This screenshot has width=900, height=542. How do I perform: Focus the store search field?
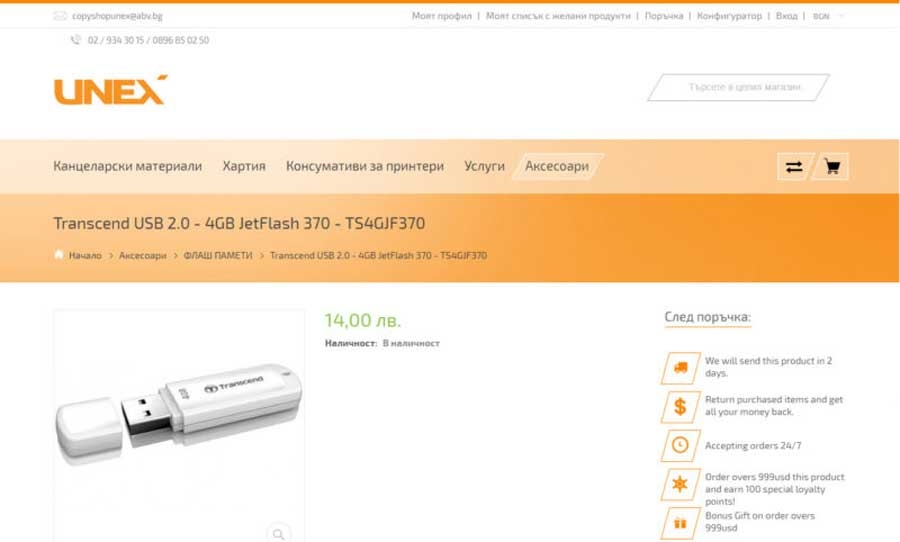[738, 87]
